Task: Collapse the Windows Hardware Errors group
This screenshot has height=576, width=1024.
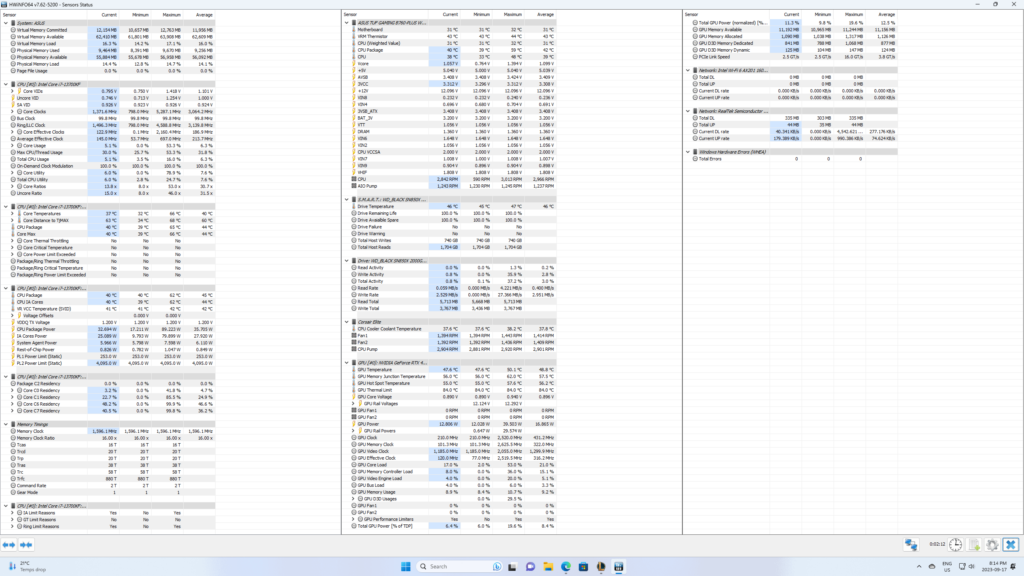Action: pyautogui.click(x=688, y=152)
